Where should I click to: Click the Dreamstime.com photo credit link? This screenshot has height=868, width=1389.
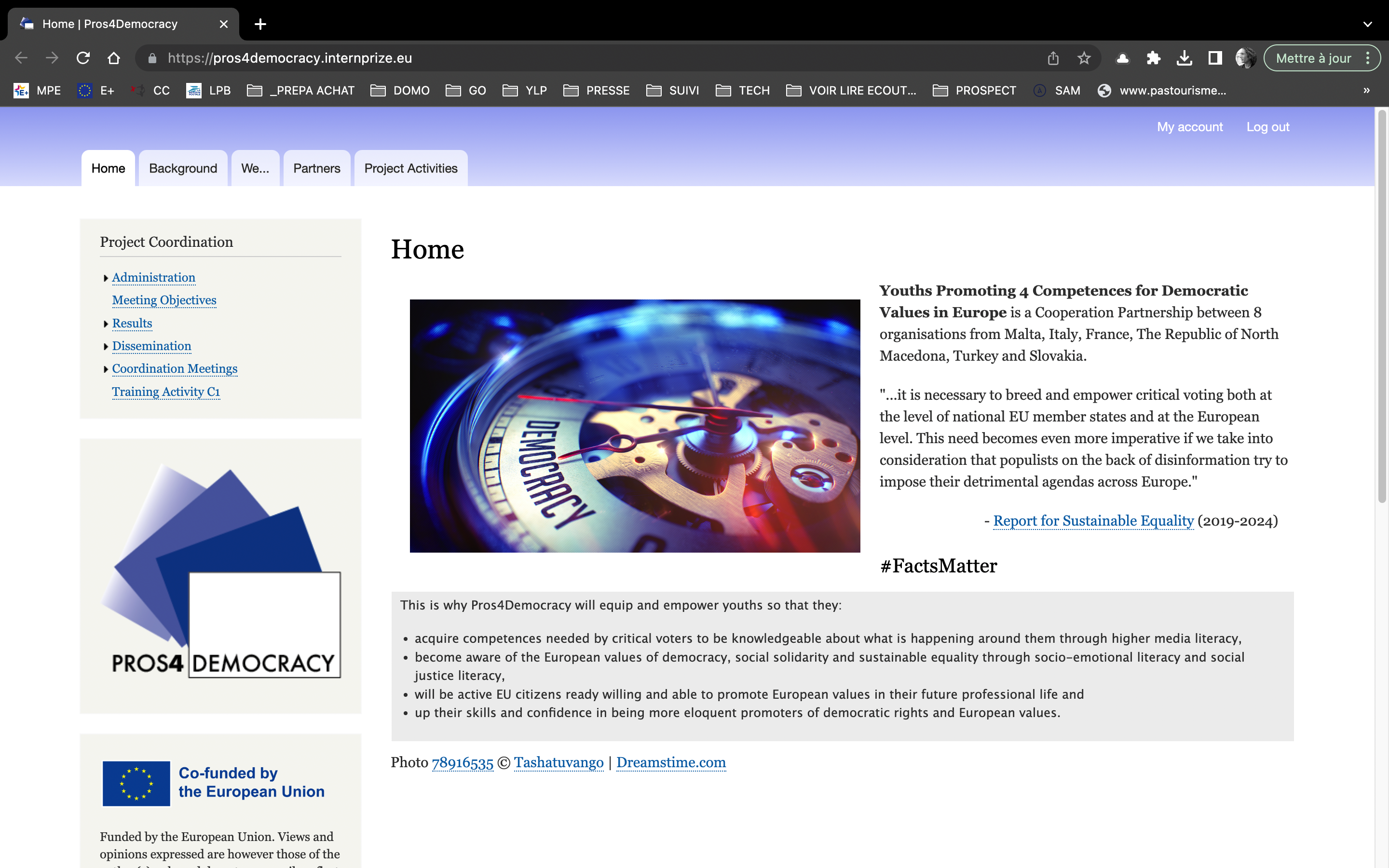point(670,762)
